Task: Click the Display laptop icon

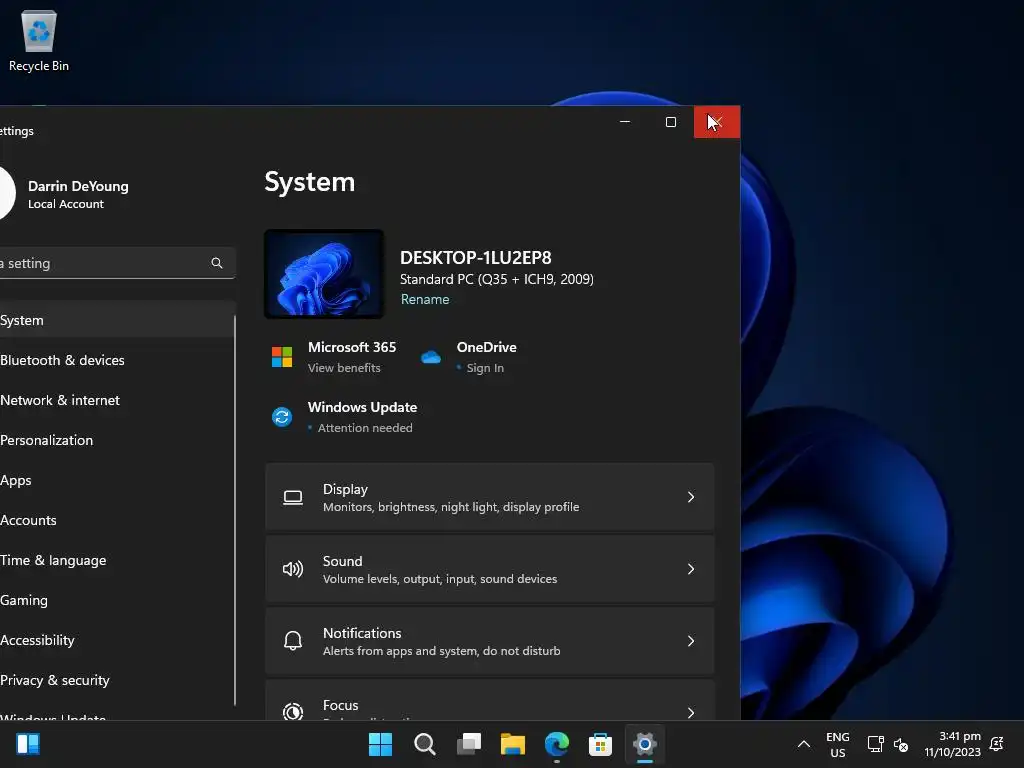Action: tap(293, 498)
